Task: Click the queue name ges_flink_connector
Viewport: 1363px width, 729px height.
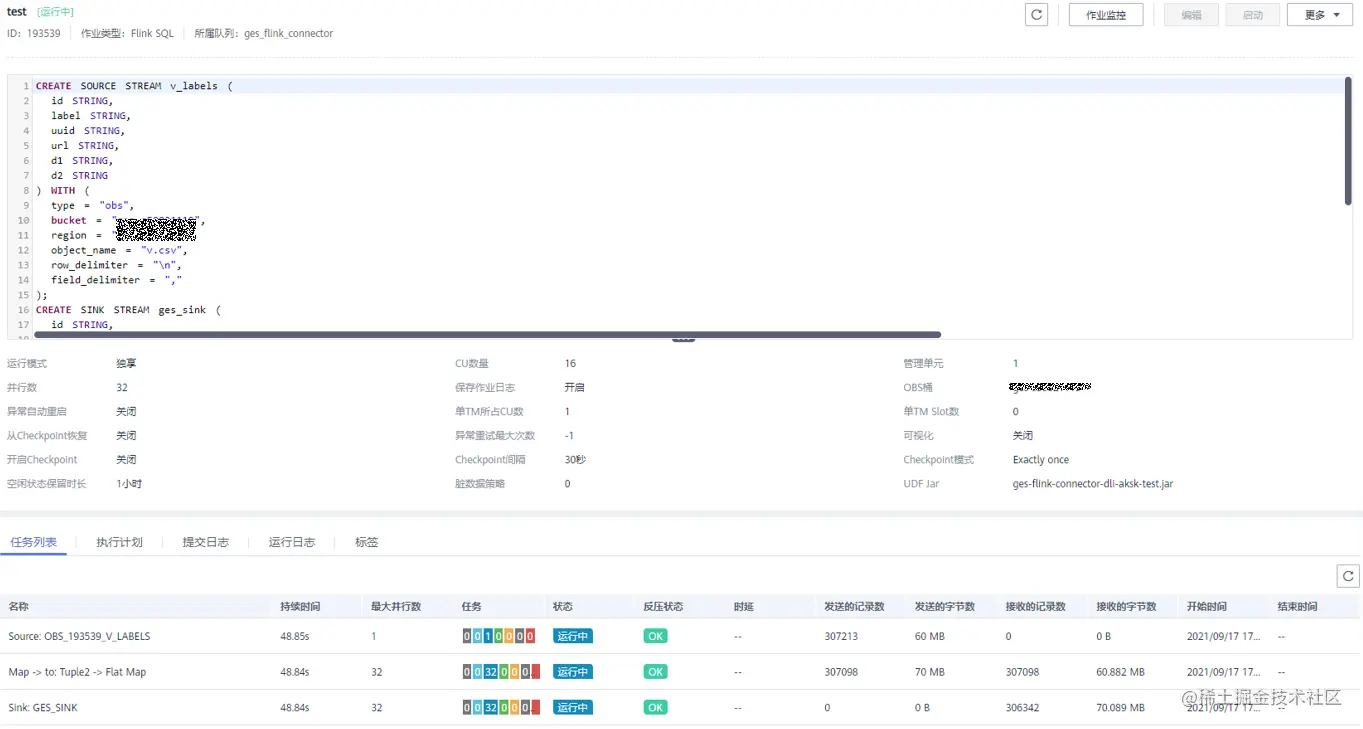Action: click(289, 33)
